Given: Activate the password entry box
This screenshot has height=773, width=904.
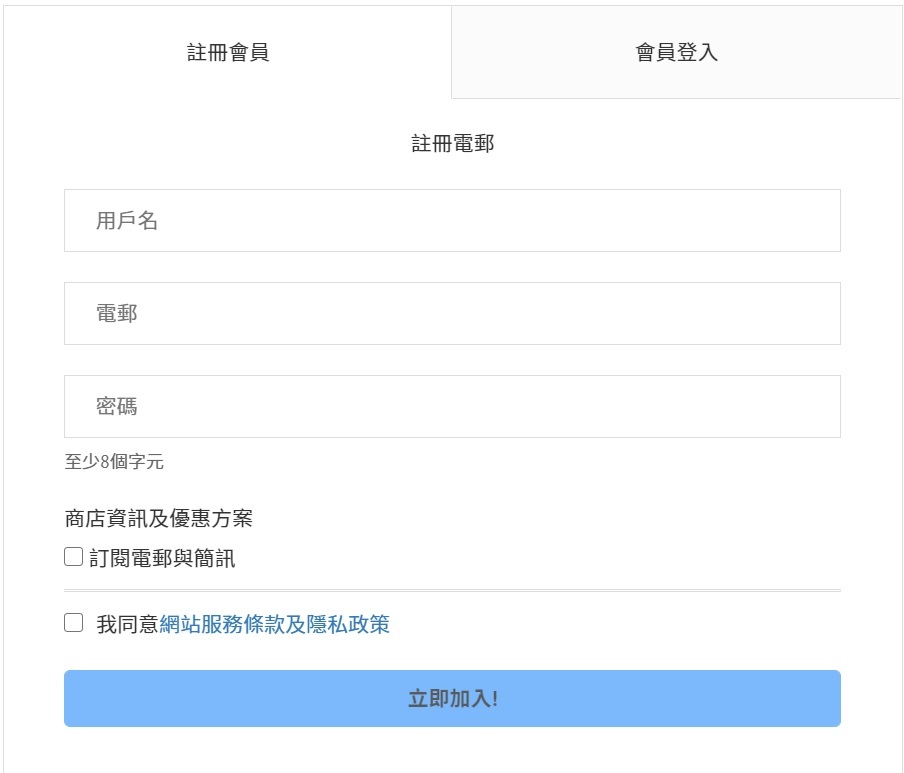Looking at the screenshot, I should point(451,406).
